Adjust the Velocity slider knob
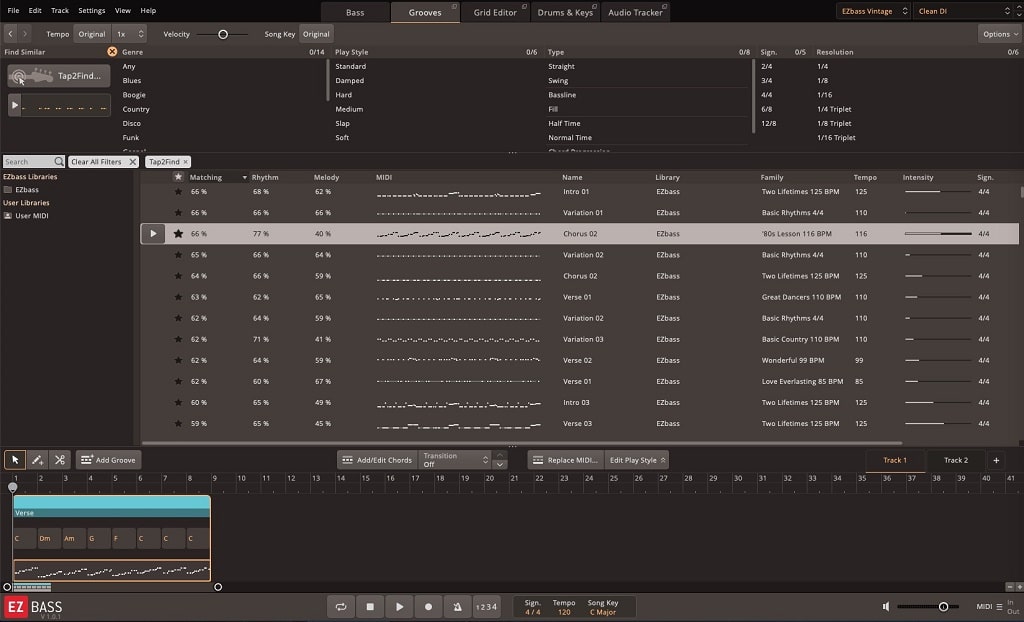The width and height of the screenshot is (1024, 622). pos(223,34)
